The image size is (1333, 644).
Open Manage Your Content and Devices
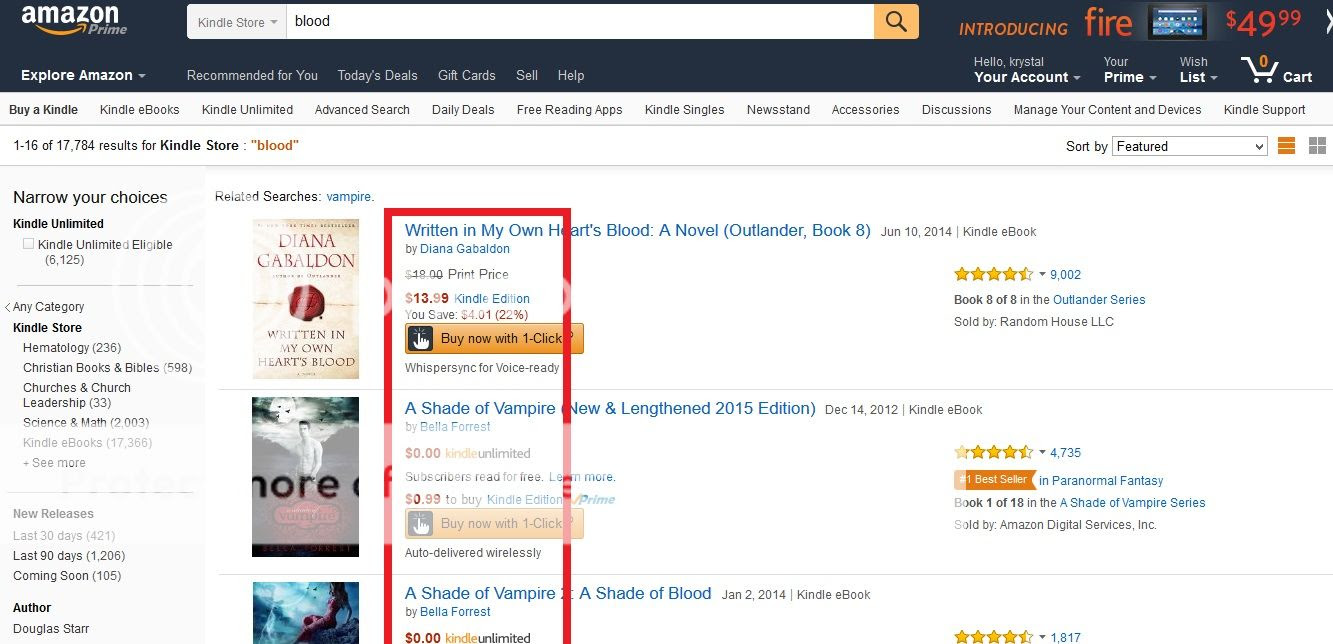(1107, 110)
